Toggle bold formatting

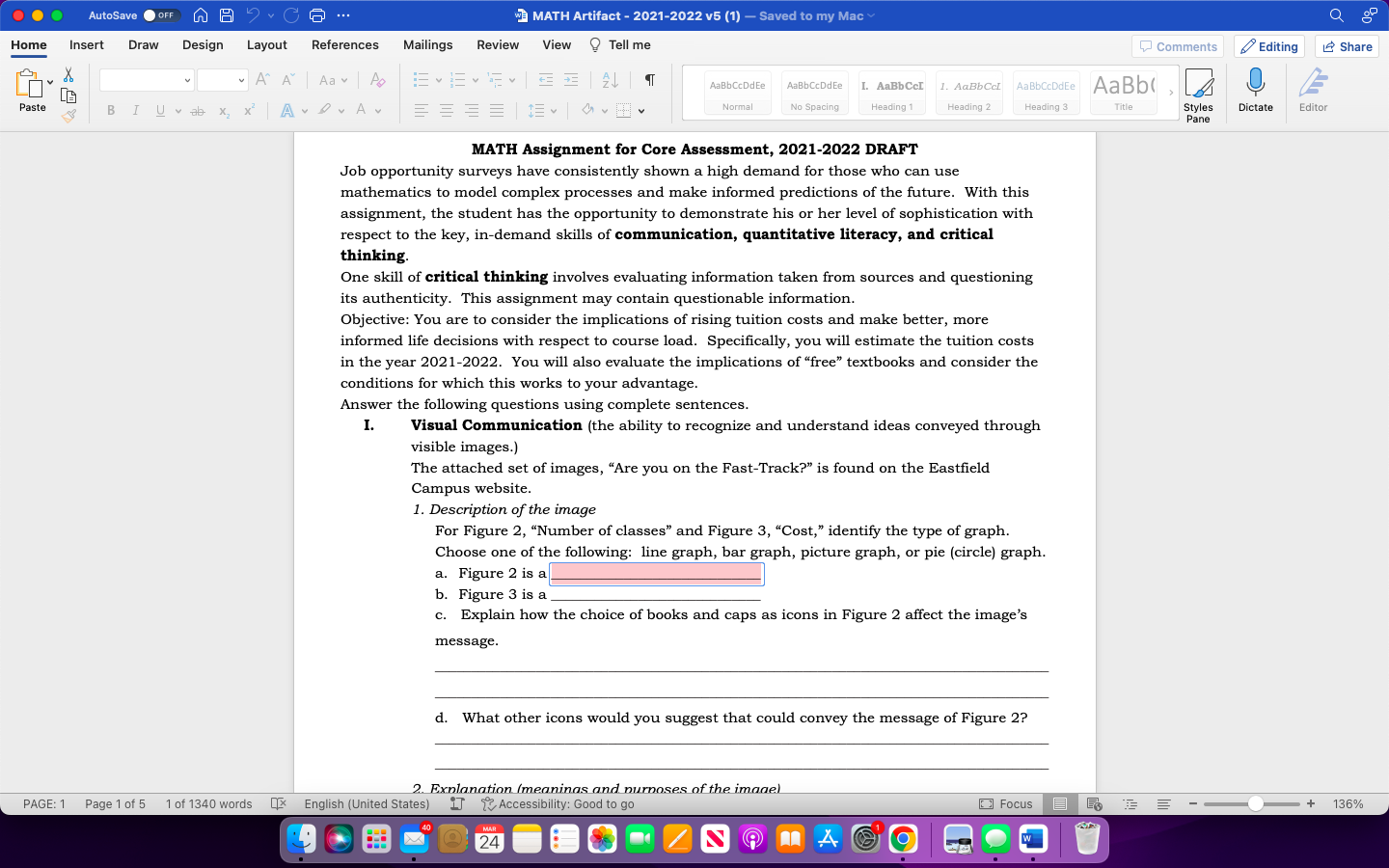111,110
